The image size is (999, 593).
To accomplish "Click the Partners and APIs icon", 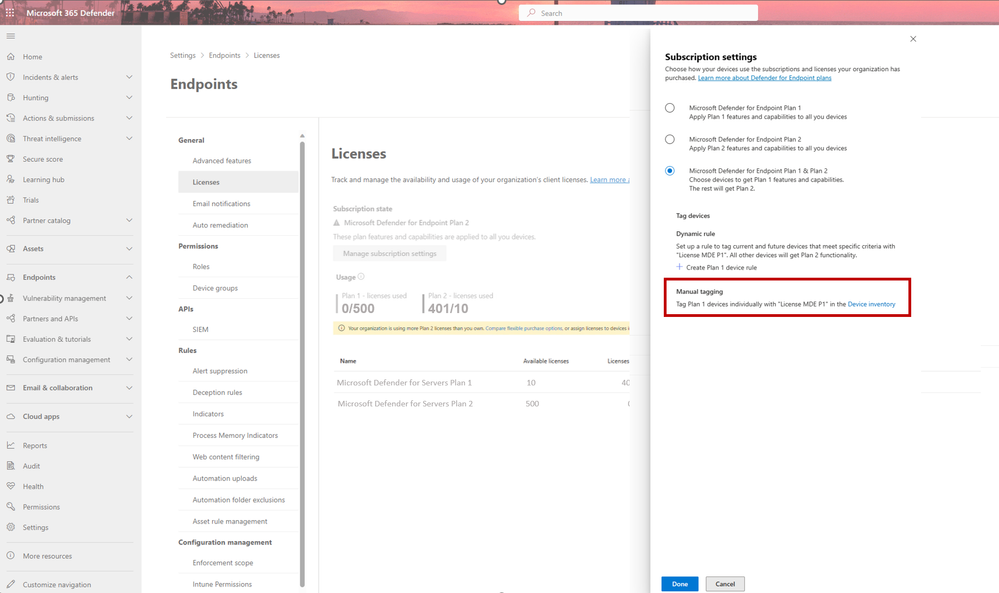I will click(11, 318).
